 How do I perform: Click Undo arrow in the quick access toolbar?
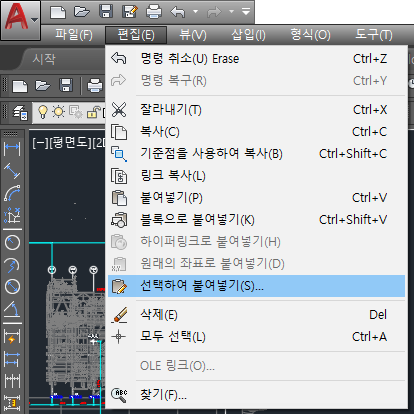(x=178, y=12)
